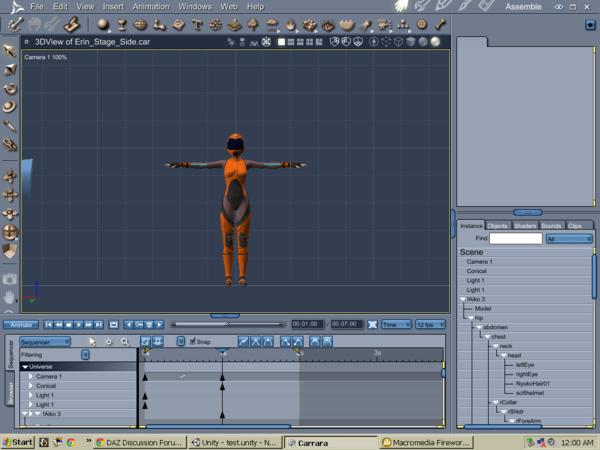Screen dimensions: 600x450
Task: Insert a spotlight with the light tool
Action: click(366, 25)
